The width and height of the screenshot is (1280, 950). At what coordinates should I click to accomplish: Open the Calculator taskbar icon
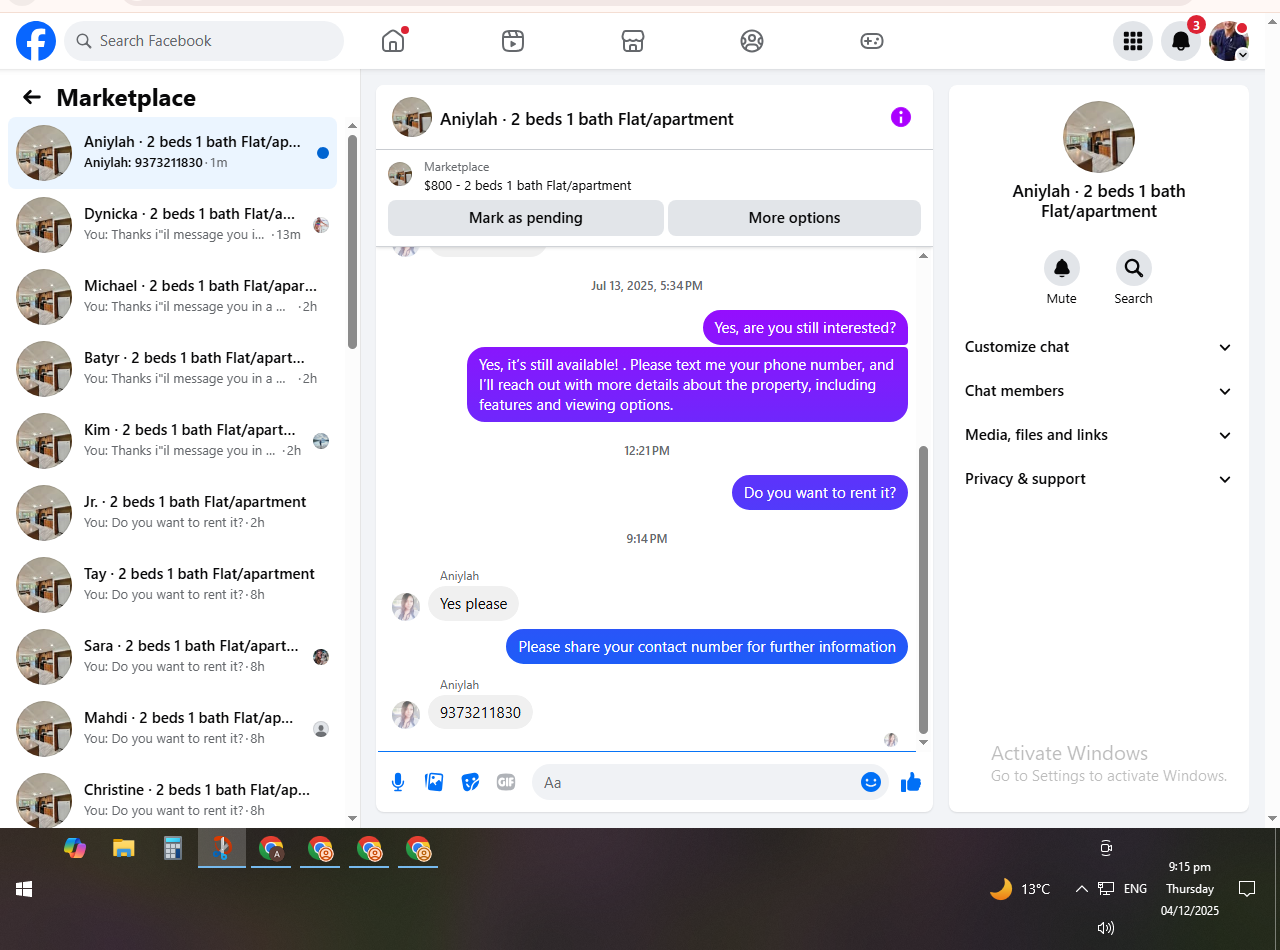coord(173,849)
